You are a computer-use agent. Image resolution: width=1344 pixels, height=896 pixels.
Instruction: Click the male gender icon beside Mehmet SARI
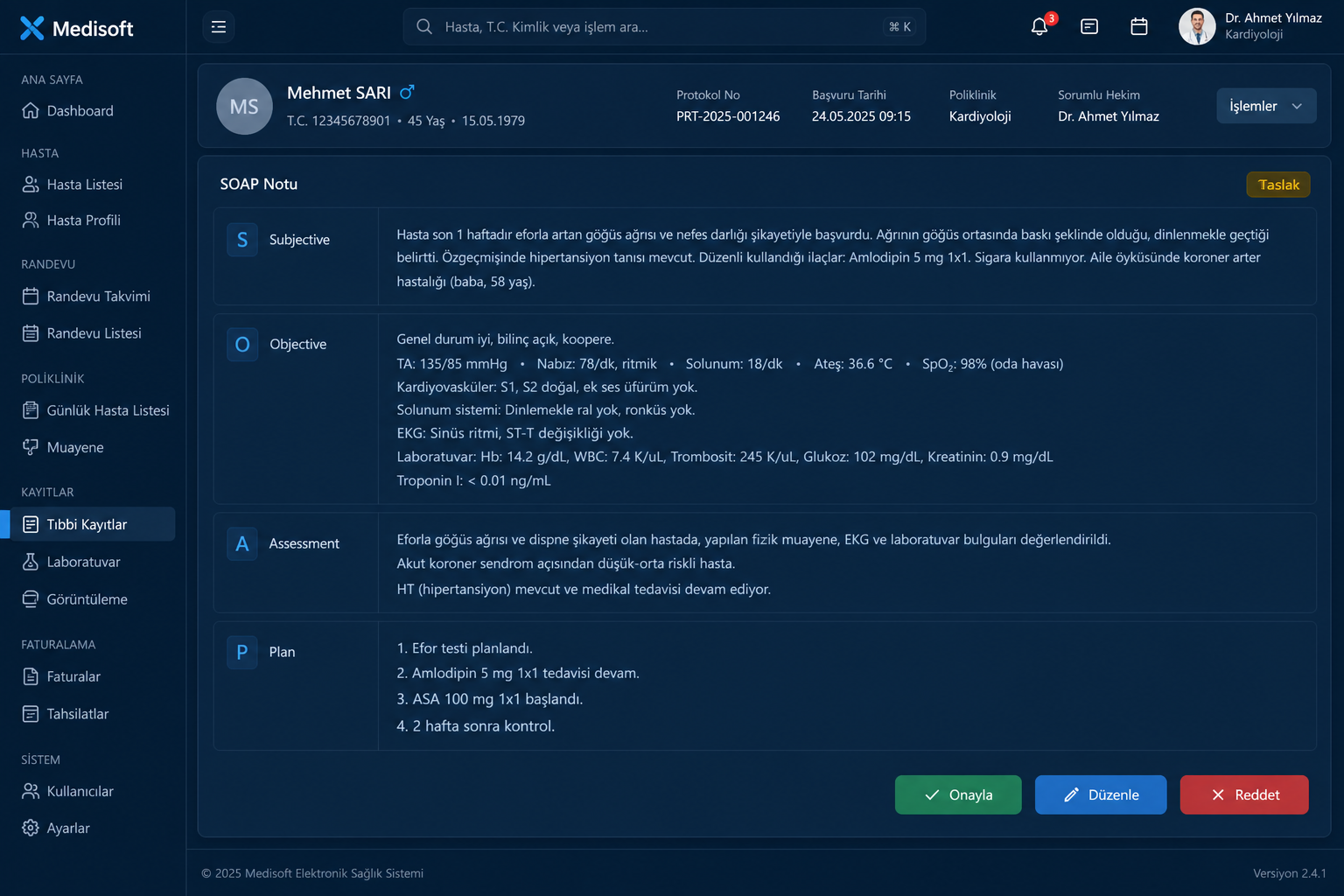coord(407,92)
